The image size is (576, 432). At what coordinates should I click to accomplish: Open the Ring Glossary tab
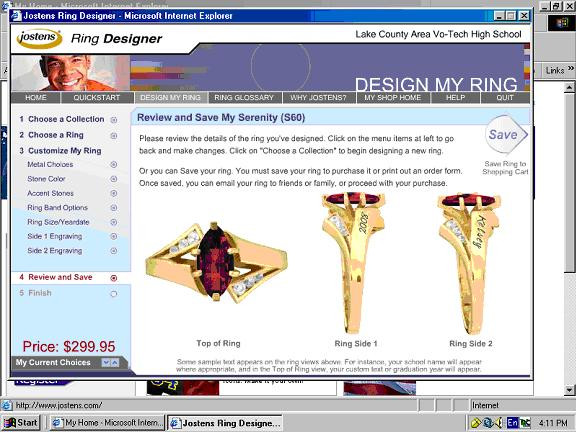tap(244, 98)
